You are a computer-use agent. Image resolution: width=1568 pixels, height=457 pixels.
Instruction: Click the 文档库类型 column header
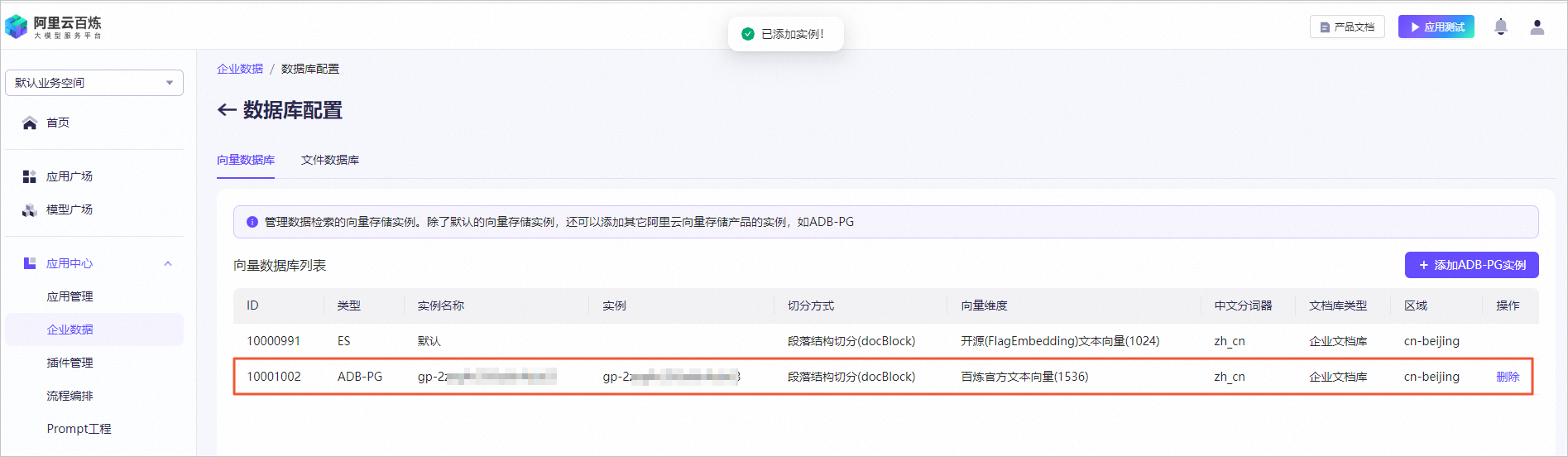(1338, 305)
